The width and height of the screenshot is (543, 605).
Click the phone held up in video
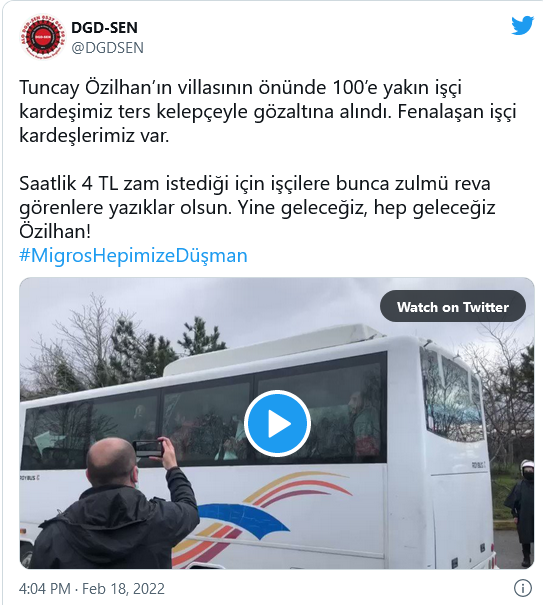click(x=148, y=448)
